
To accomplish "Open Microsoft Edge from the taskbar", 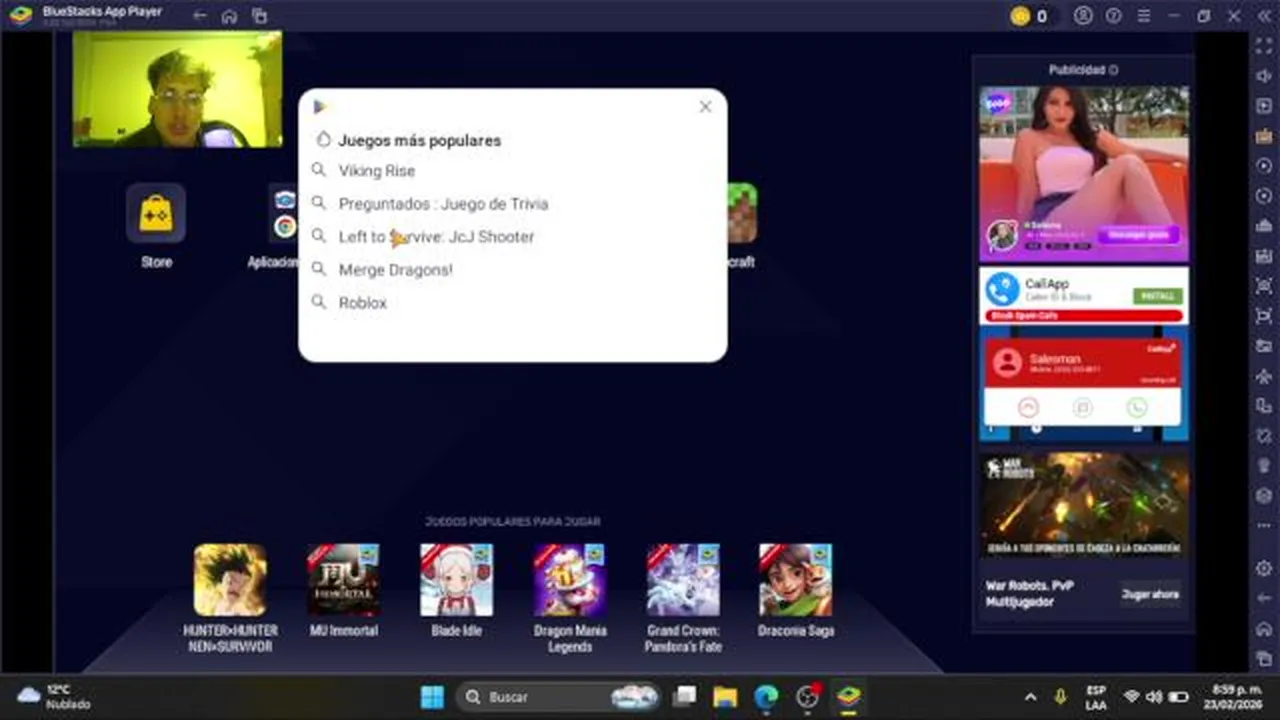I will (766, 697).
